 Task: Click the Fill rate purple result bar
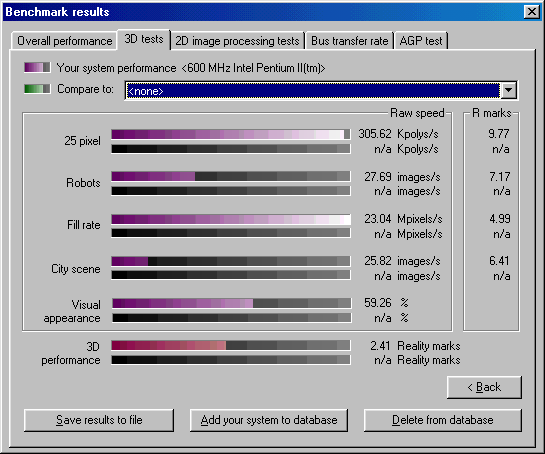click(231, 219)
